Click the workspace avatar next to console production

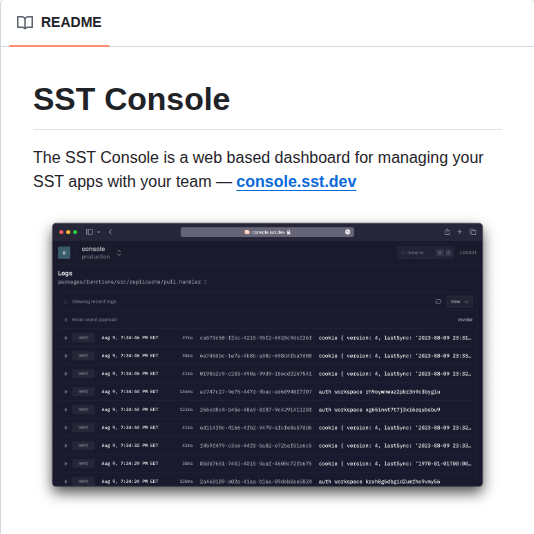[x=64, y=253]
